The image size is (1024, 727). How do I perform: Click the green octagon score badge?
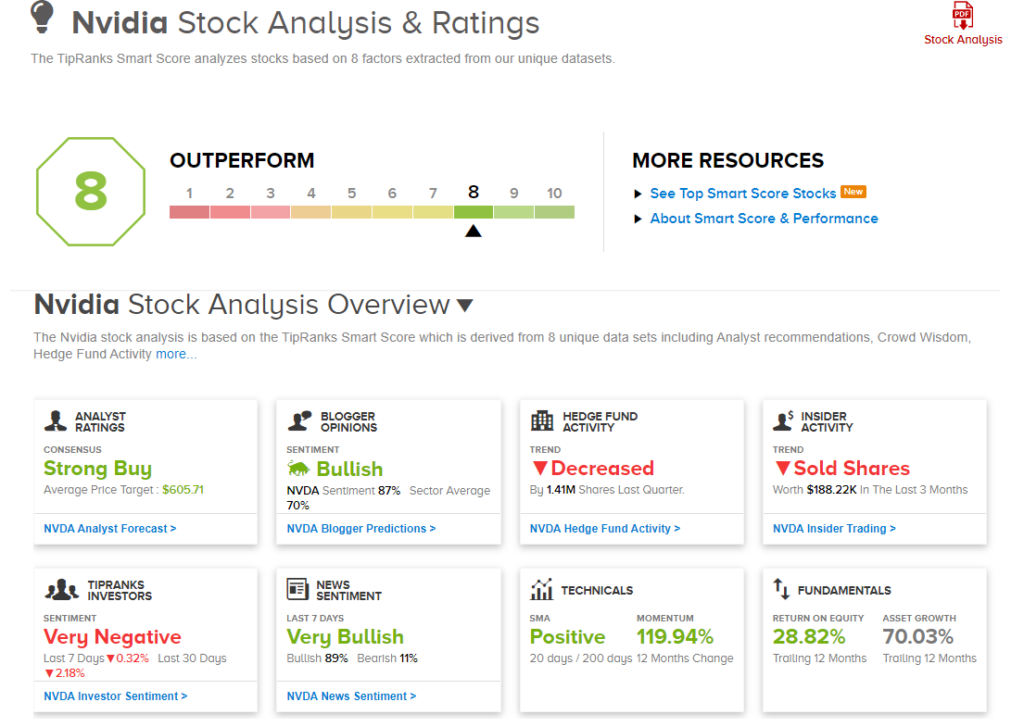tap(90, 192)
